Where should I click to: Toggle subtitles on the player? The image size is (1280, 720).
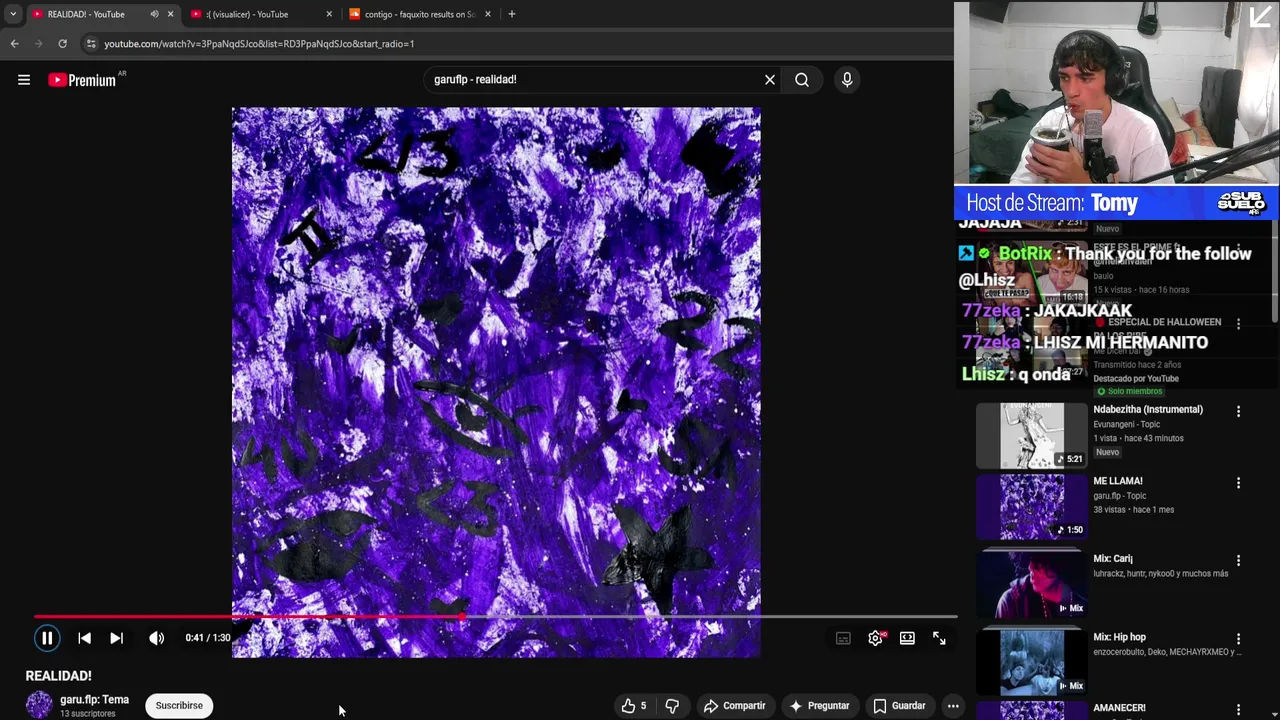843,638
